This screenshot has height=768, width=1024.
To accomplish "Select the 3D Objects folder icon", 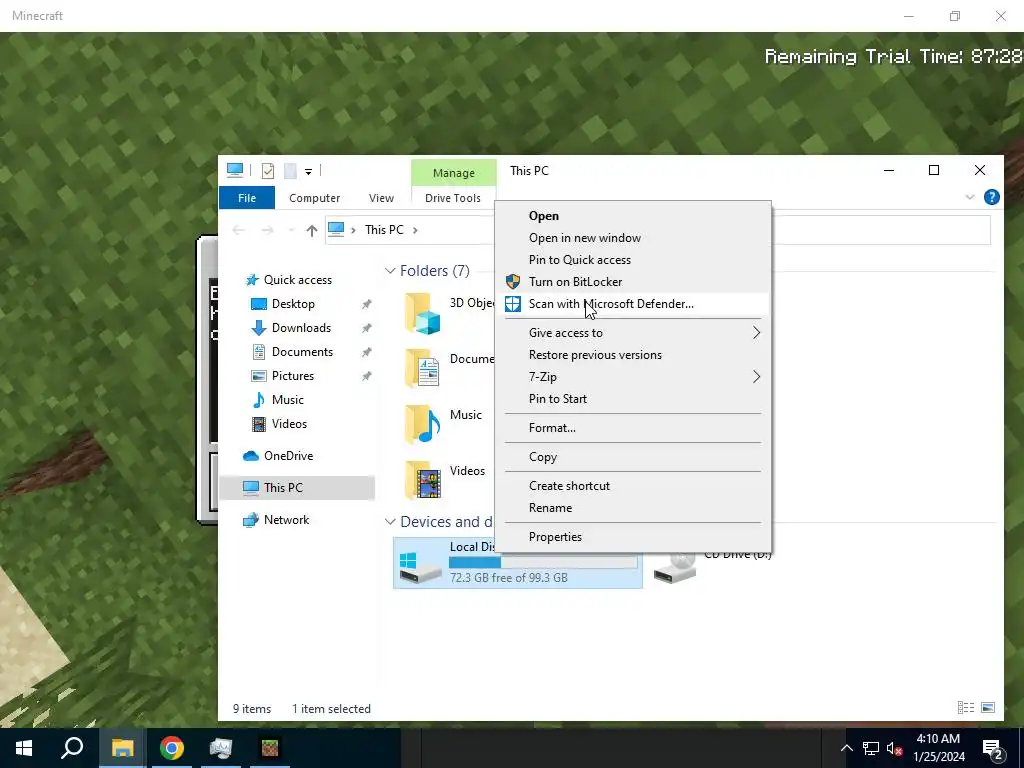I will pos(423,313).
